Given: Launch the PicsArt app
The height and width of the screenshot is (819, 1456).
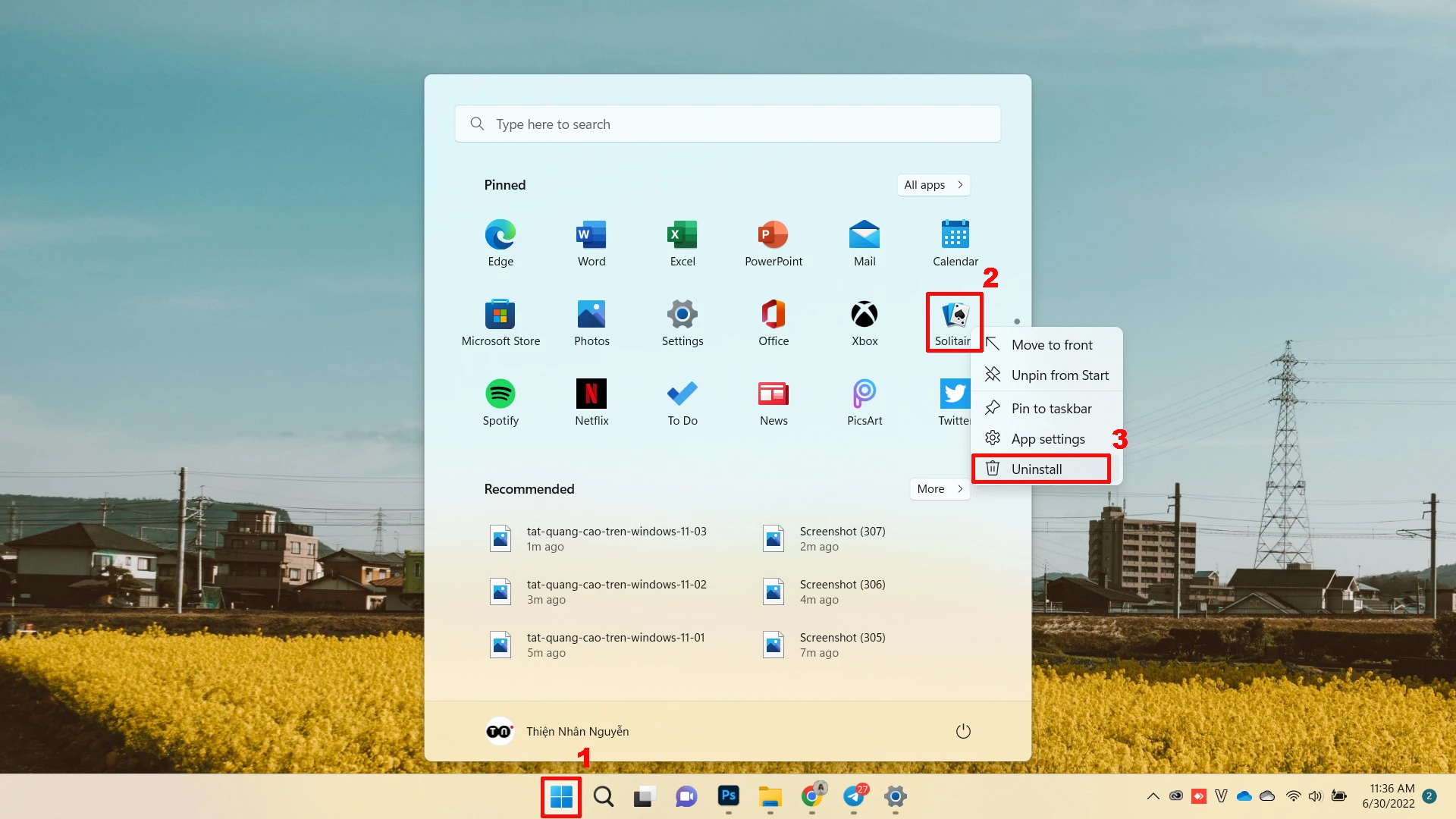Looking at the screenshot, I should pyautogui.click(x=864, y=403).
